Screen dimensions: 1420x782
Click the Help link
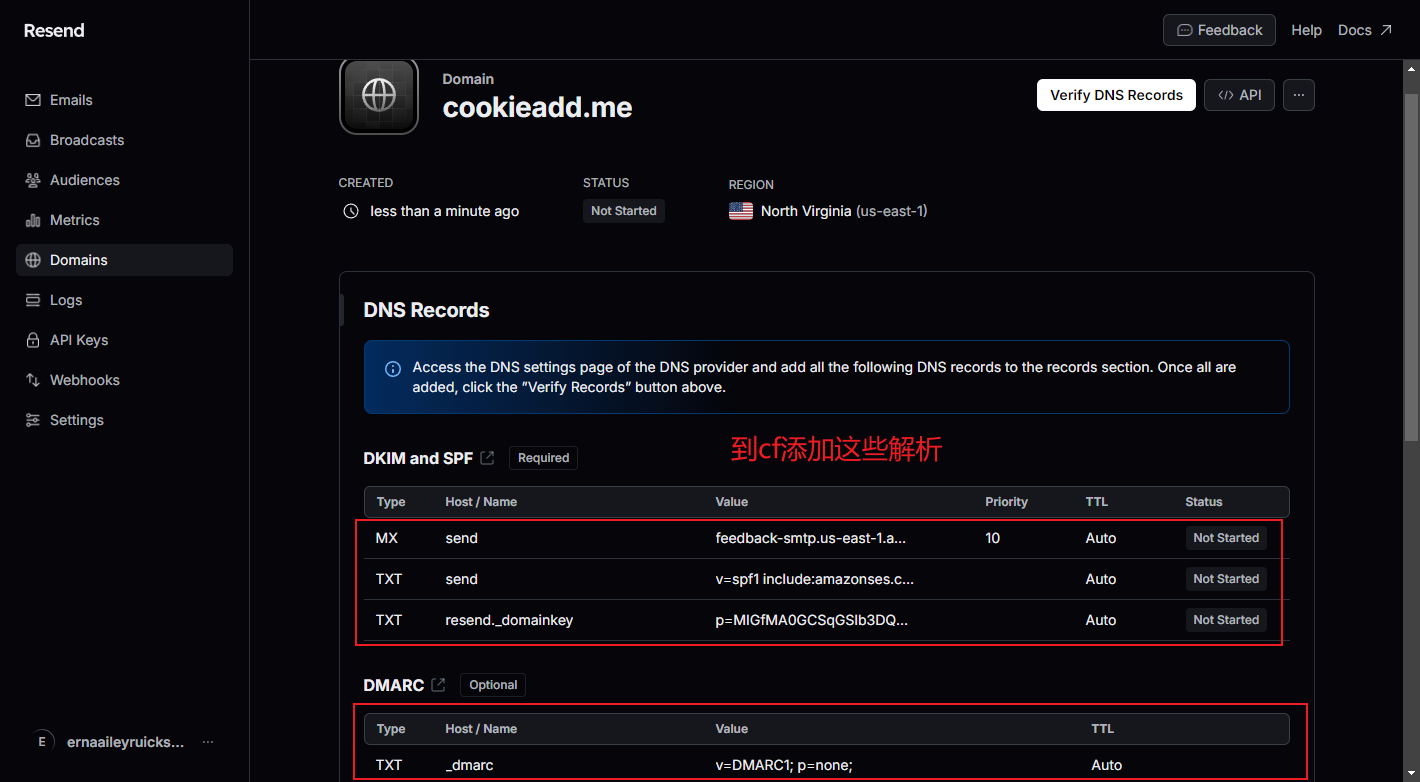pyautogui.click(x=1306, y=30)
